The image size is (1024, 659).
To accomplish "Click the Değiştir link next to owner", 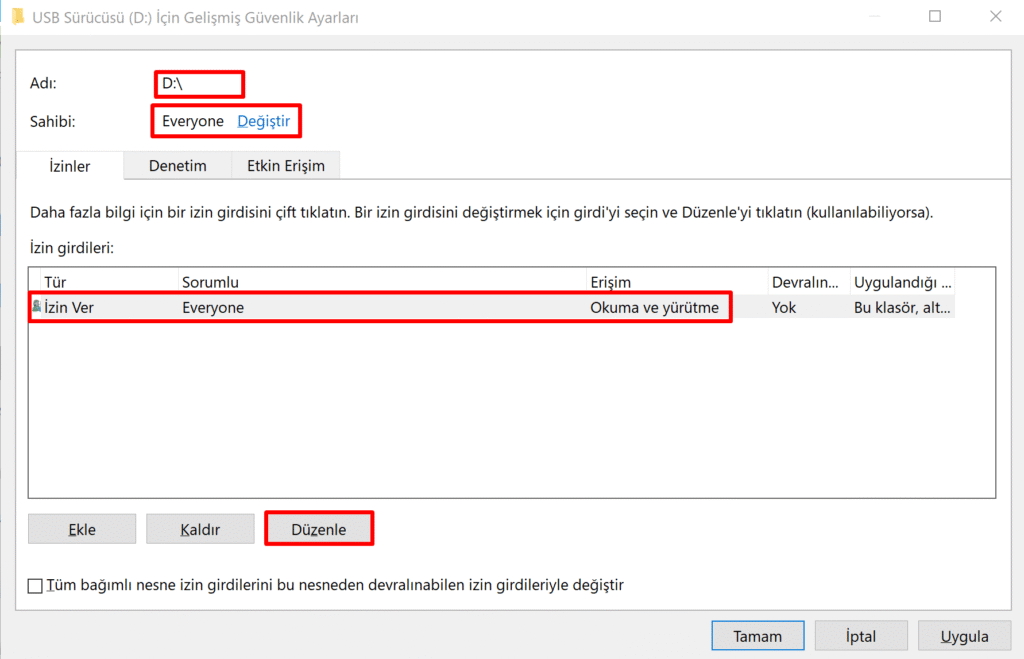I will click(x=263, y=121).
